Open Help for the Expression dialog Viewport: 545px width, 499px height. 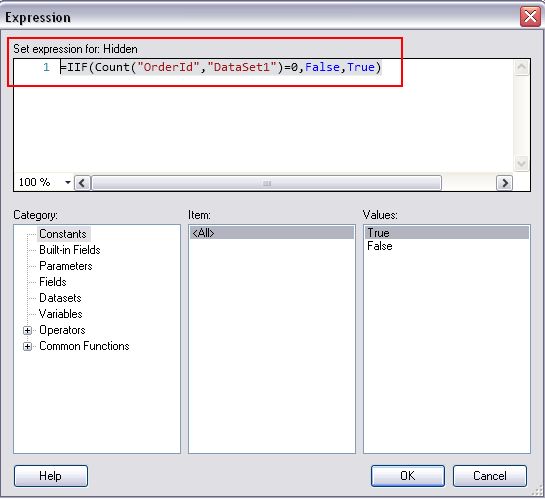(51, 476)
